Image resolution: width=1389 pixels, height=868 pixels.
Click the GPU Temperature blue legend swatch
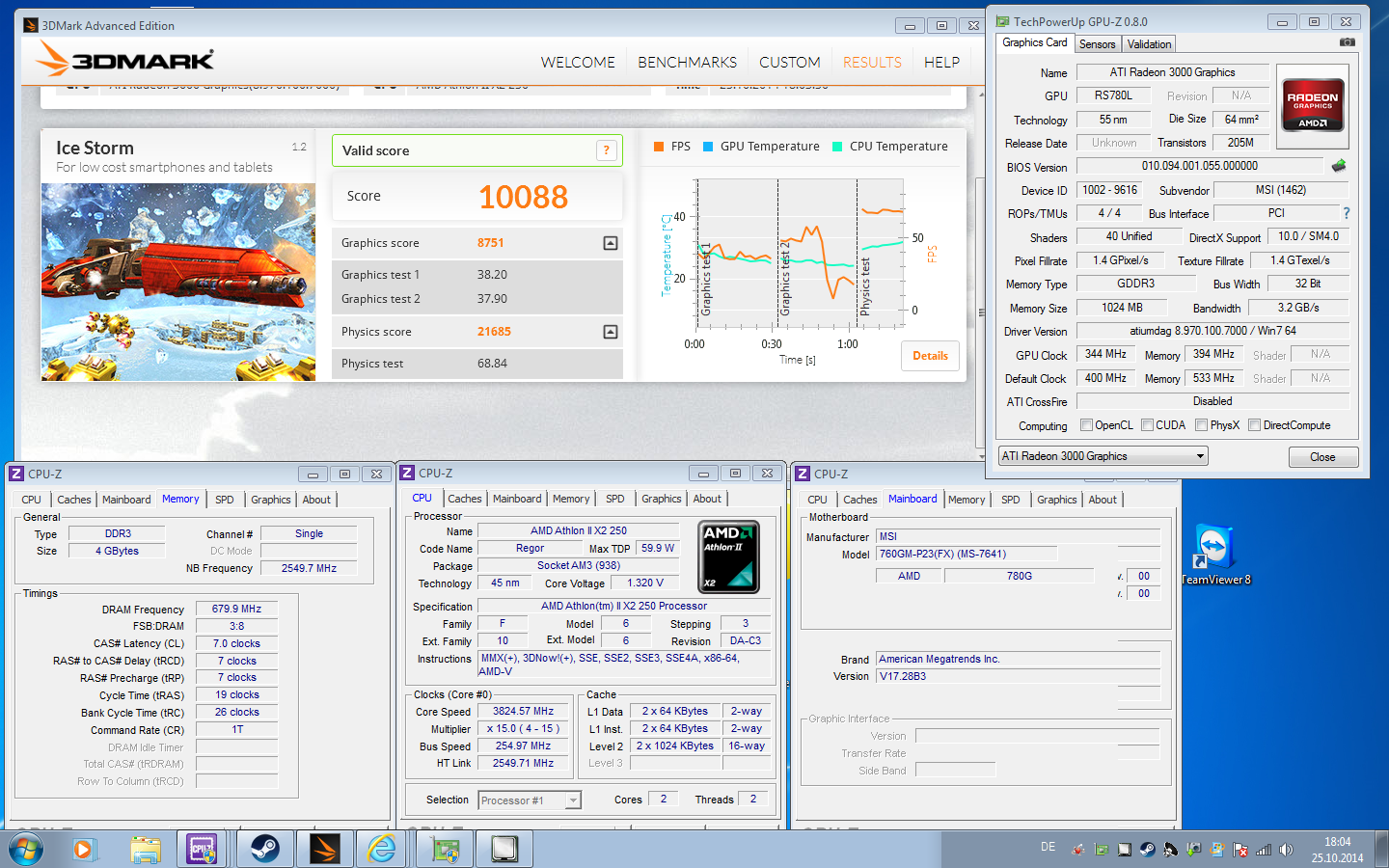[x=708, y=147]
